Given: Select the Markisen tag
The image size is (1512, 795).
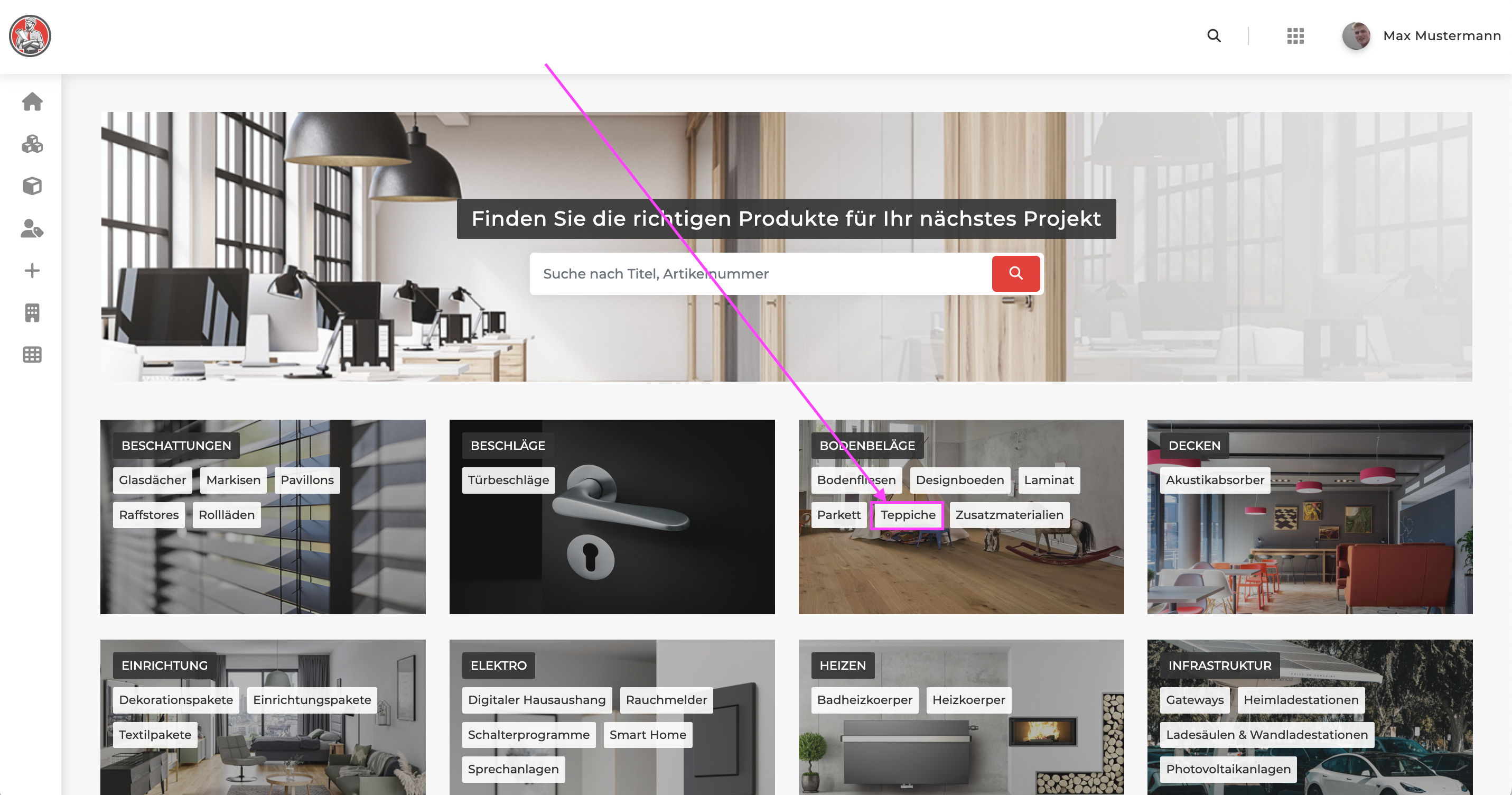Looking at the screenshot, I should coord(233,480).
